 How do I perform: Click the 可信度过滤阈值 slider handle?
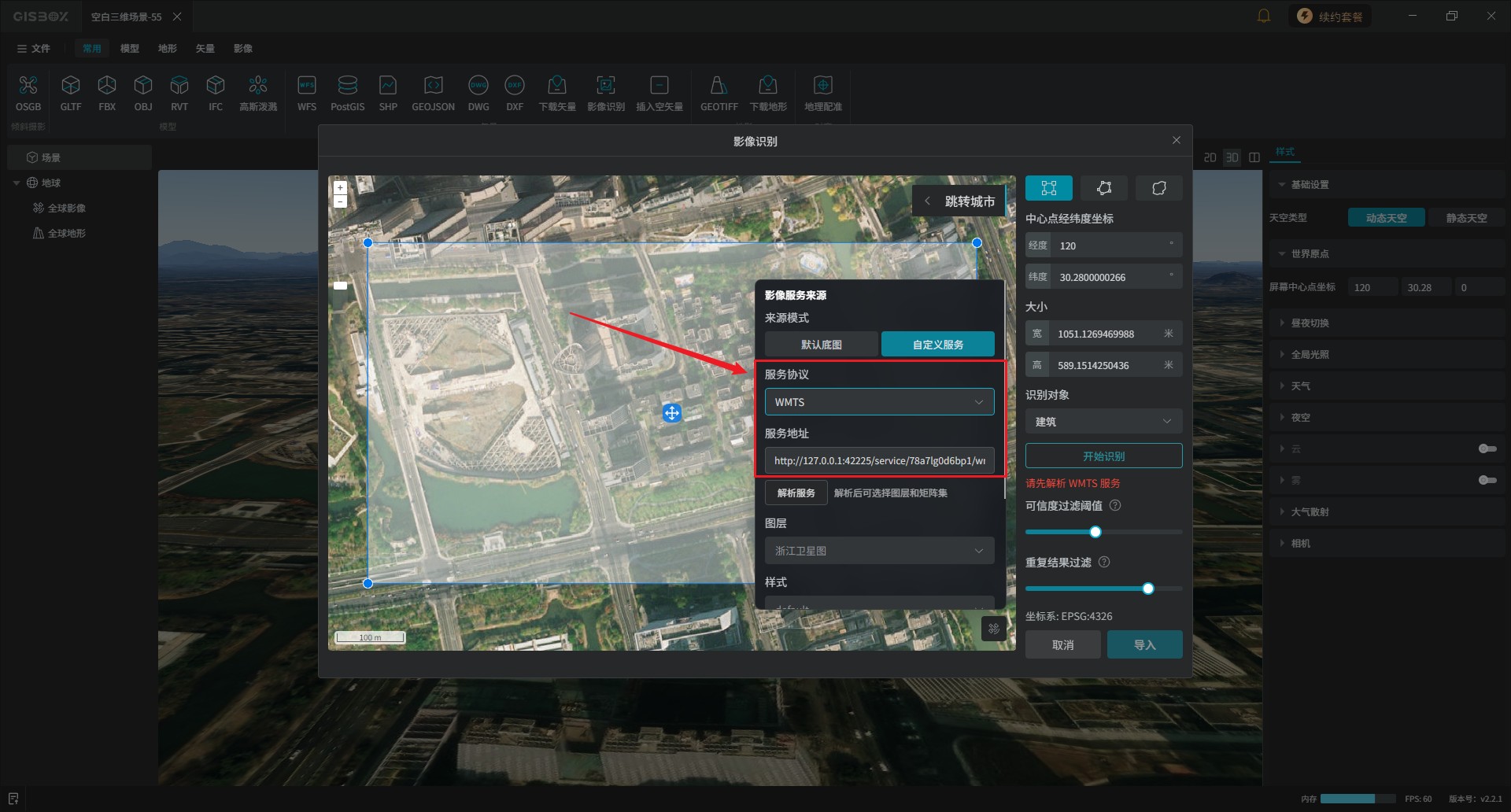pos(1095,532)
